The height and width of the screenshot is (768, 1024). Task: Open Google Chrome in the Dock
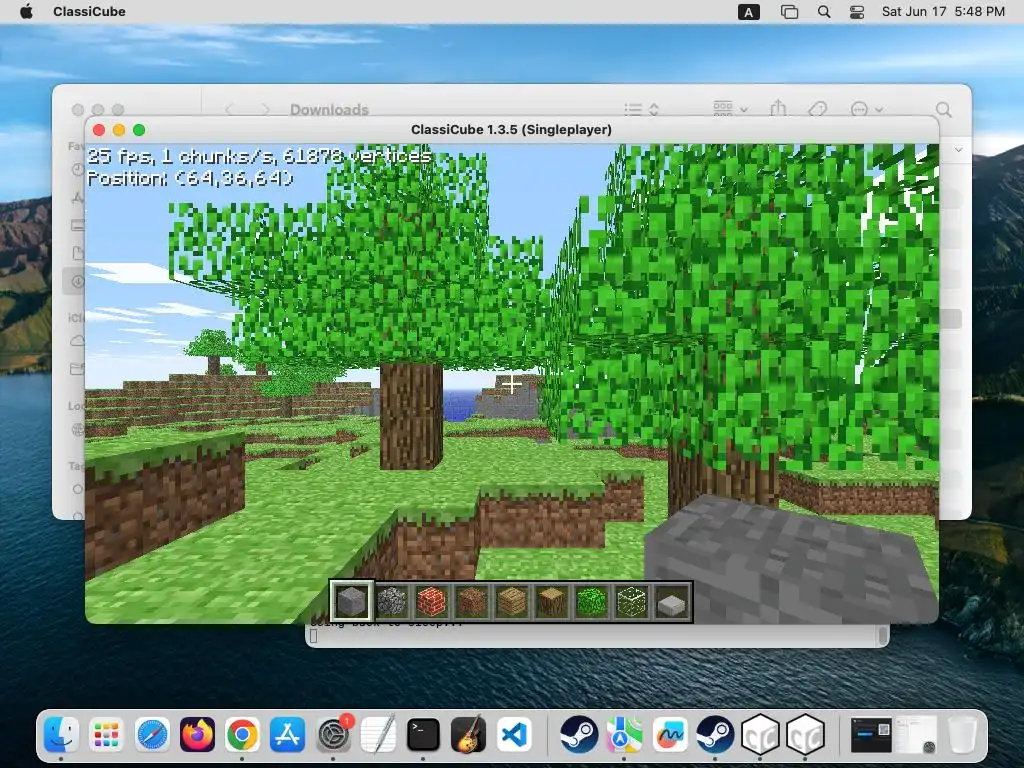[x=242, y=734]
